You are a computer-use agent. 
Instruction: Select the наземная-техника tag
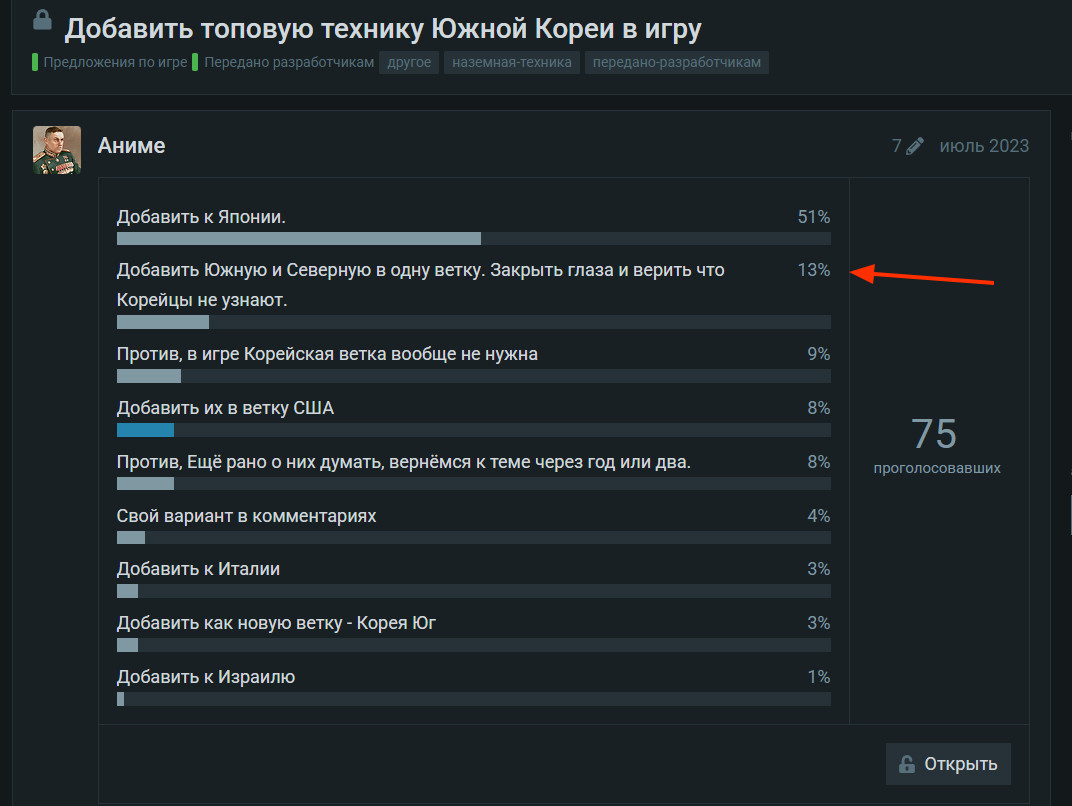[511, 63]
